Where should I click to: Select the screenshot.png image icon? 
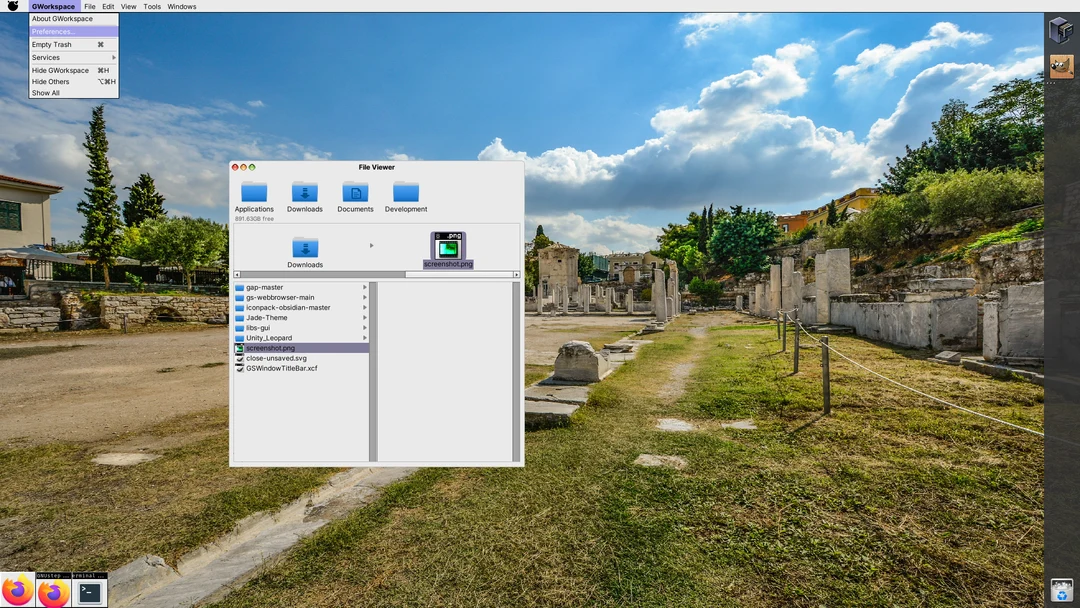447,248
